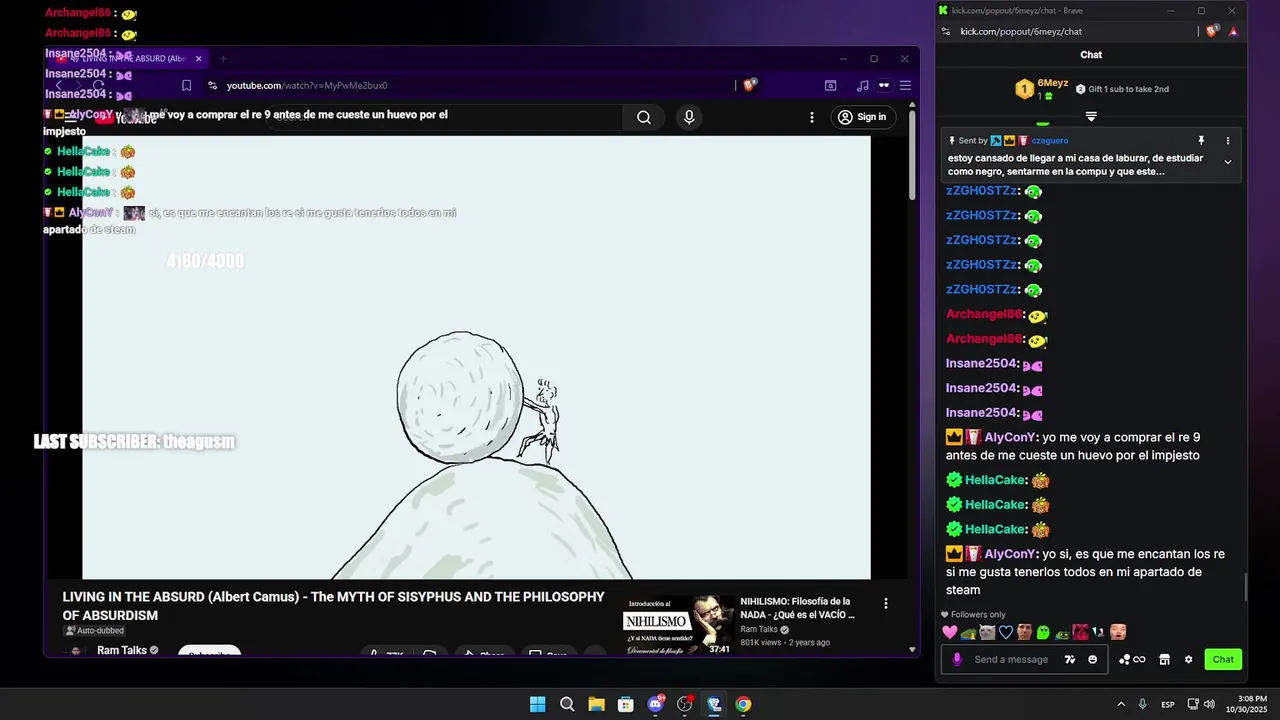Open Brave Shields icon in Kick window

(1213, 31)
